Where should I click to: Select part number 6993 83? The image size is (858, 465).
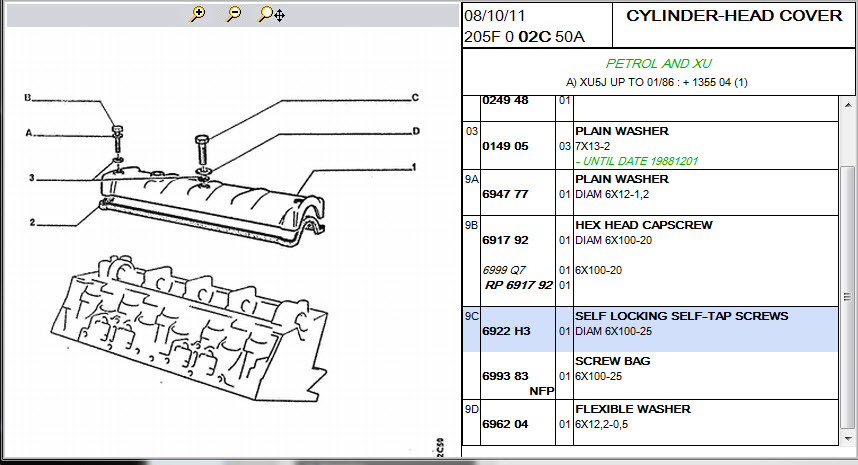coord(505,376)
